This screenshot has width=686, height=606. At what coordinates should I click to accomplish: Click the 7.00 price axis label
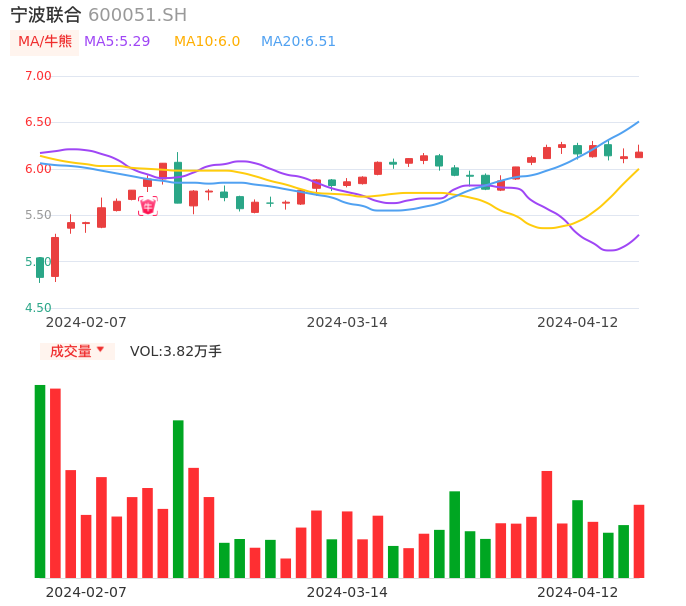pyautogui.click(x=38, y=76)
